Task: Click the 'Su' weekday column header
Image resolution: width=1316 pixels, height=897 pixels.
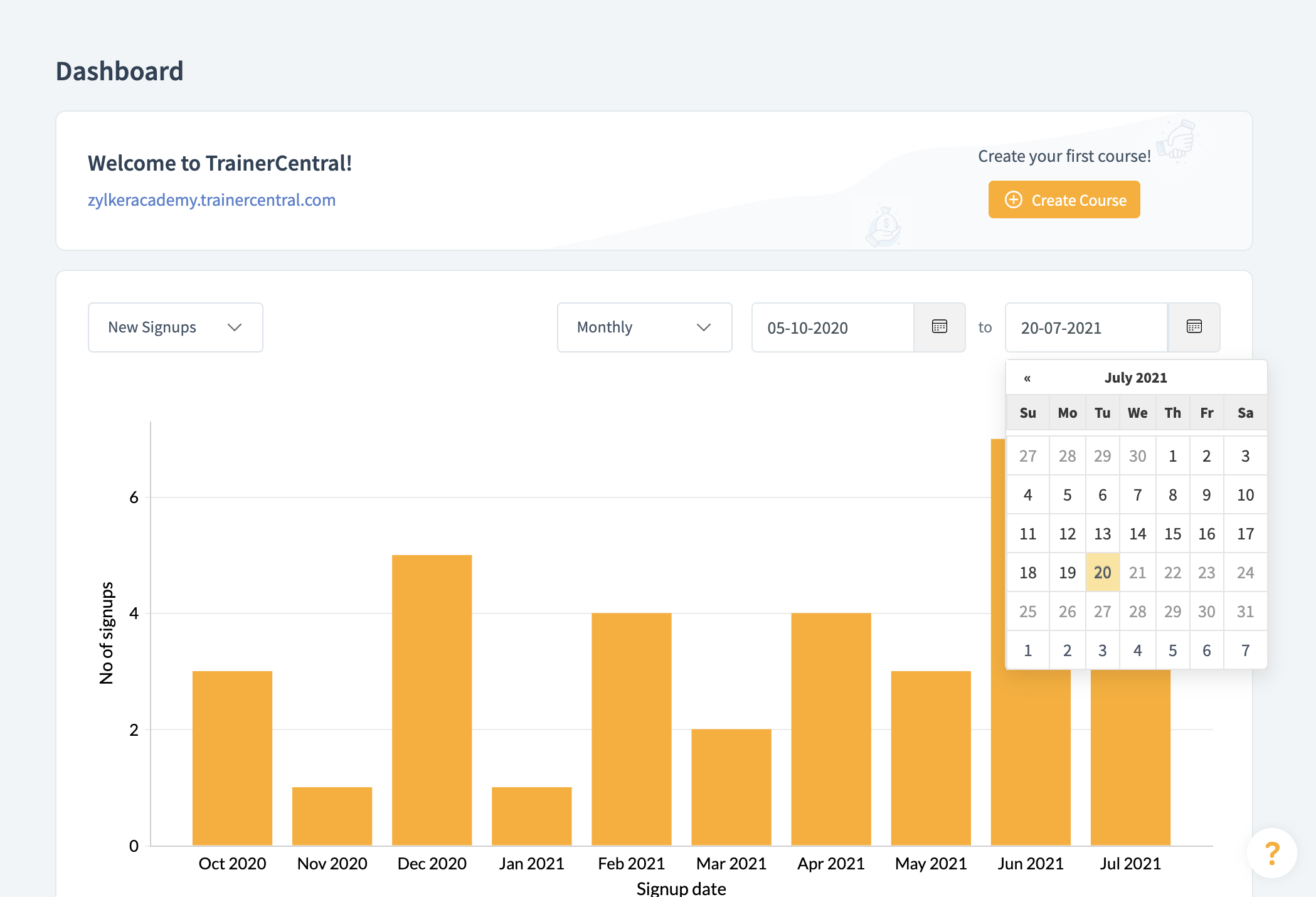Action: 1027,413
